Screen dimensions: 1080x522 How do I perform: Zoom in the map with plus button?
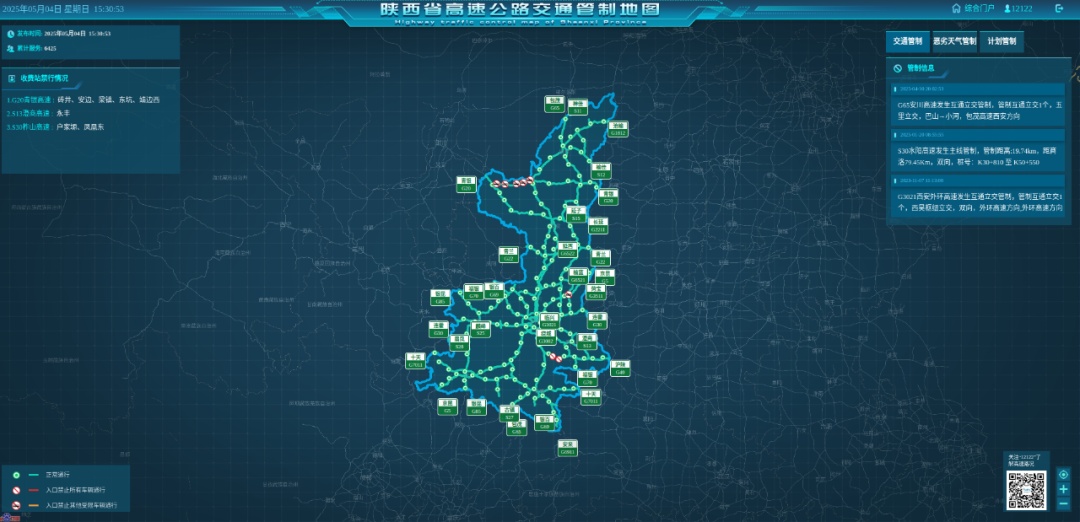click(x=1063, y=489)
